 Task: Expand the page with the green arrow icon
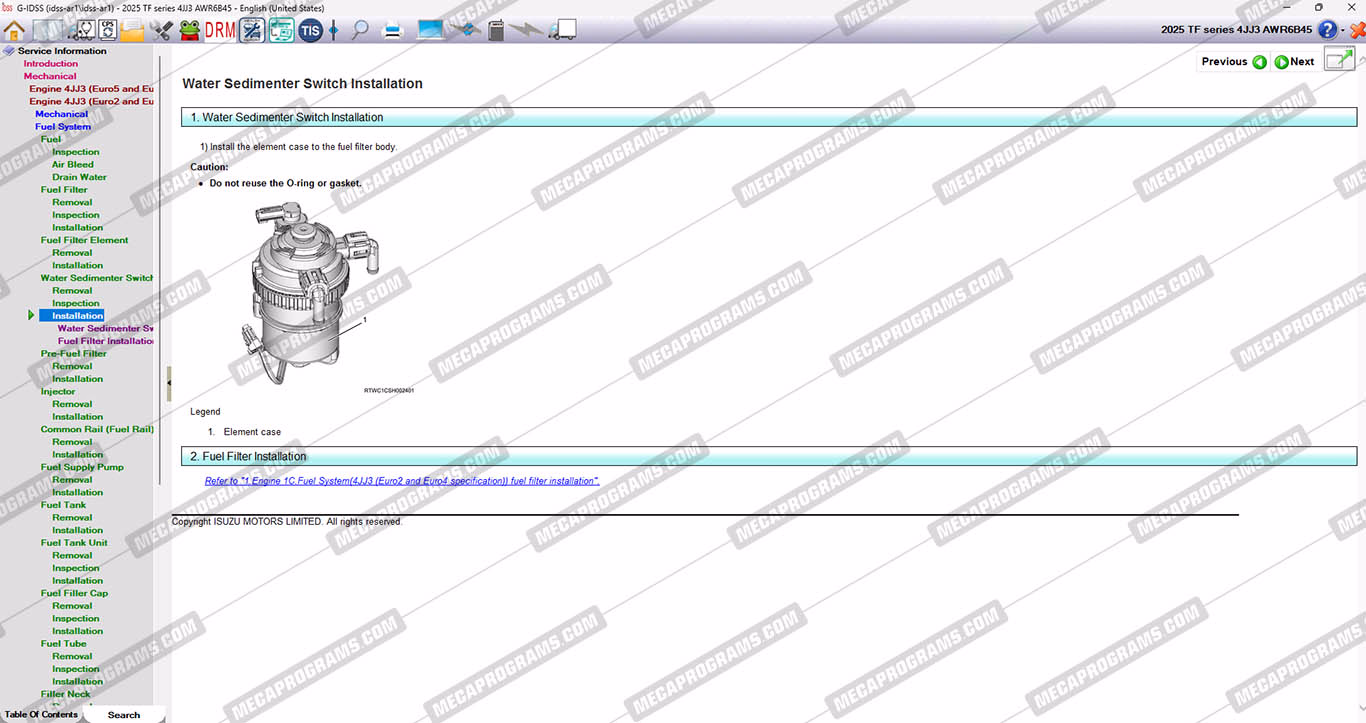pyautogui.click(x=1338, y=61)
